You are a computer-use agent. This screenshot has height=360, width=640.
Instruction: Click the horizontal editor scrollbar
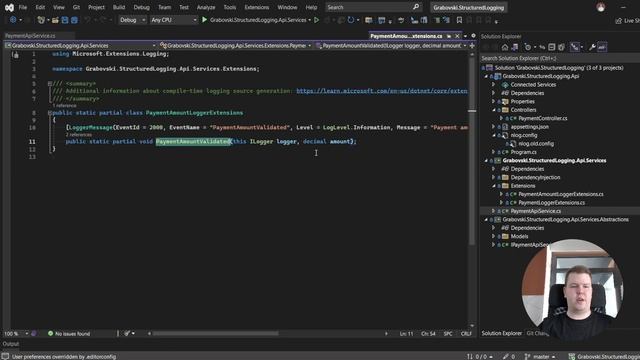[x=216, y=333]
